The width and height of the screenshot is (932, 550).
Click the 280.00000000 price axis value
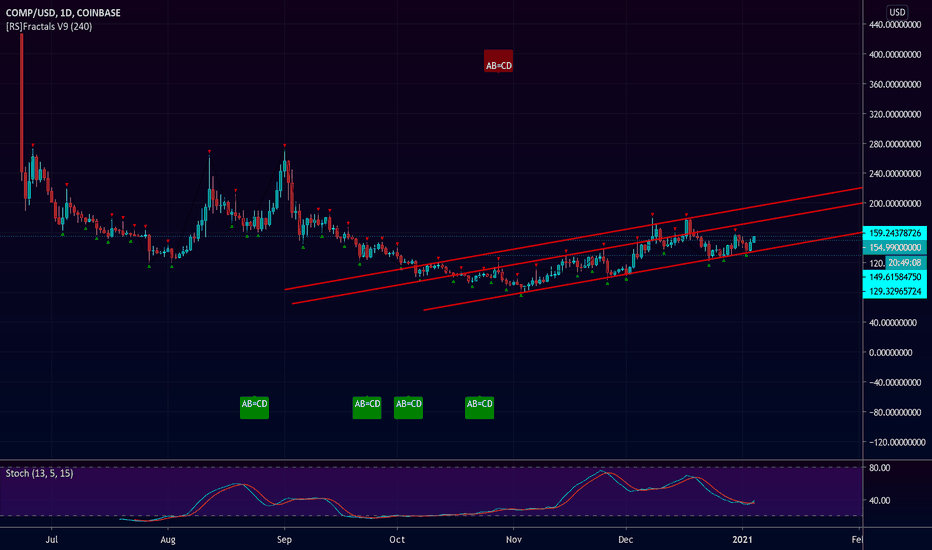pyautogui.click(x=895, y=144)
